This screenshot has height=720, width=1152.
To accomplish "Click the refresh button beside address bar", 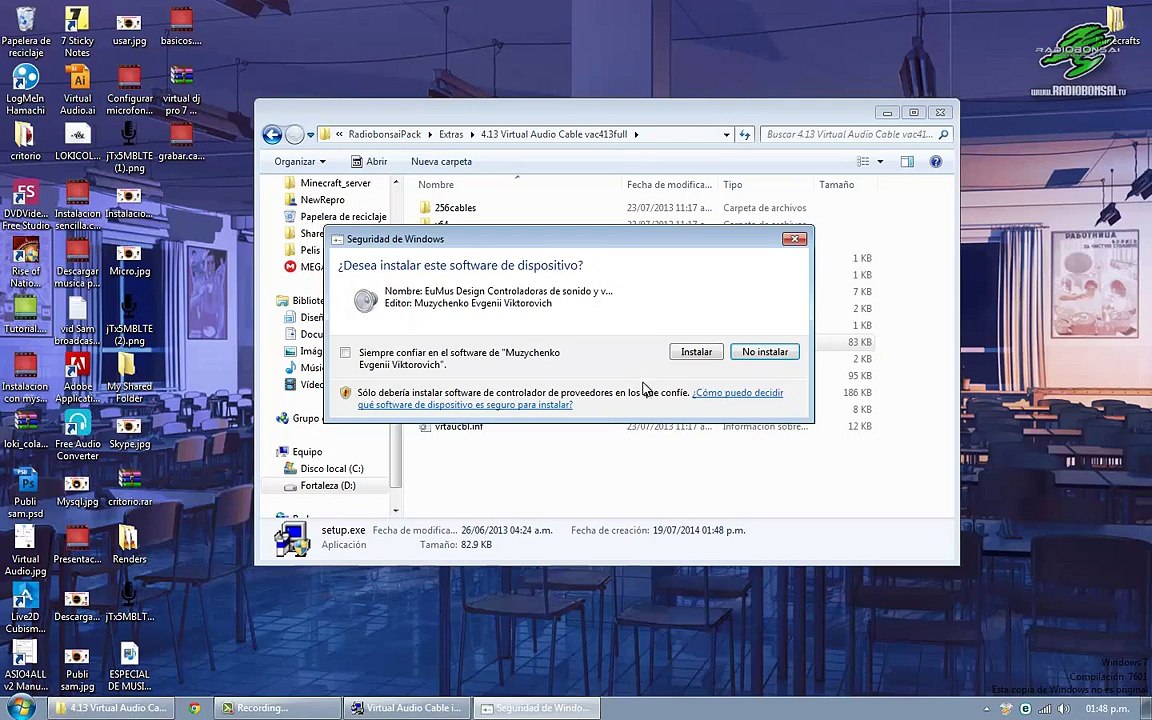I will [x=744, y=134].
